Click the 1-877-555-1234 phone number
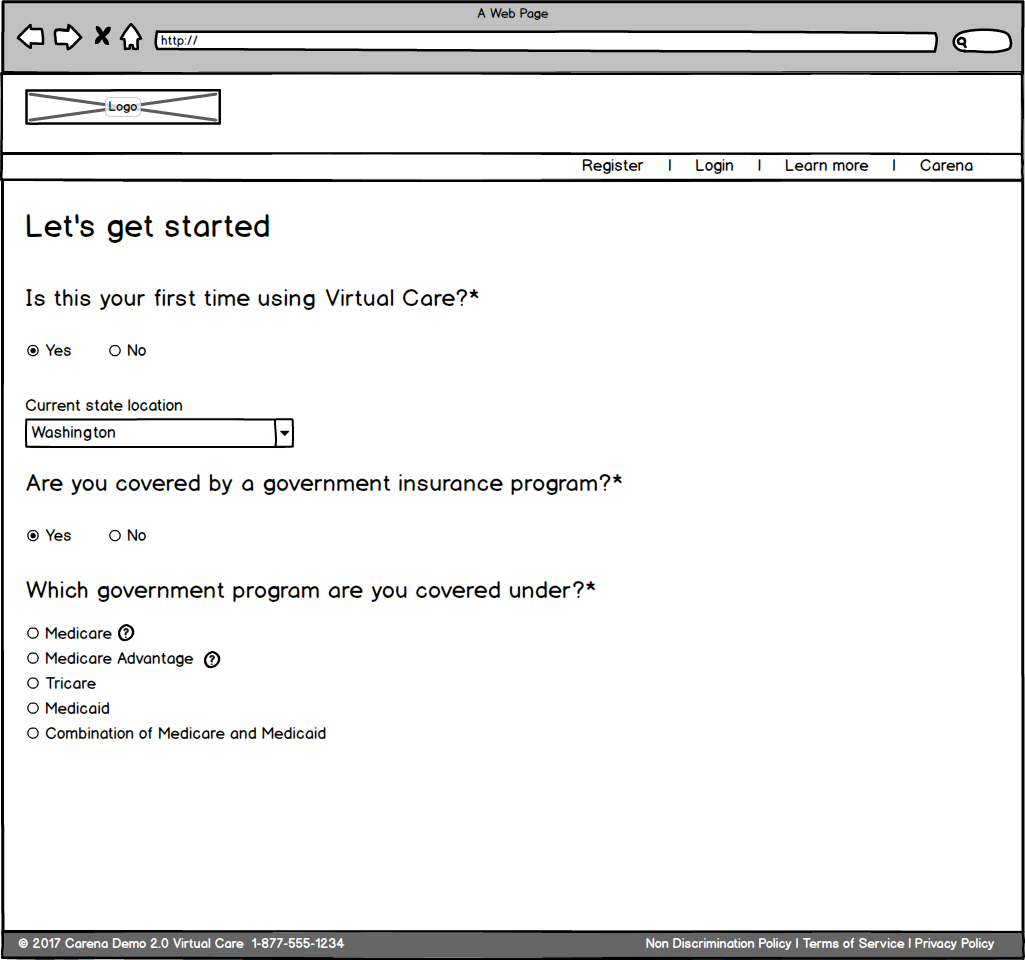Screen dimensions: 1025x960 297,943
